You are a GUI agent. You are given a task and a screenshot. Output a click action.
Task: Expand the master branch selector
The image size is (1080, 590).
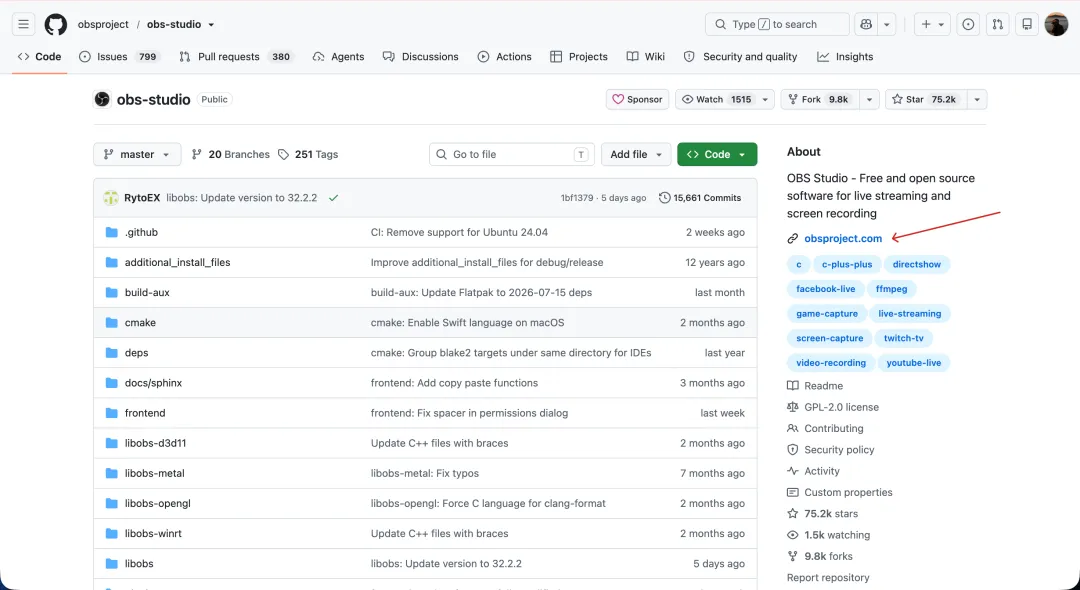click(x=137, y=154)
